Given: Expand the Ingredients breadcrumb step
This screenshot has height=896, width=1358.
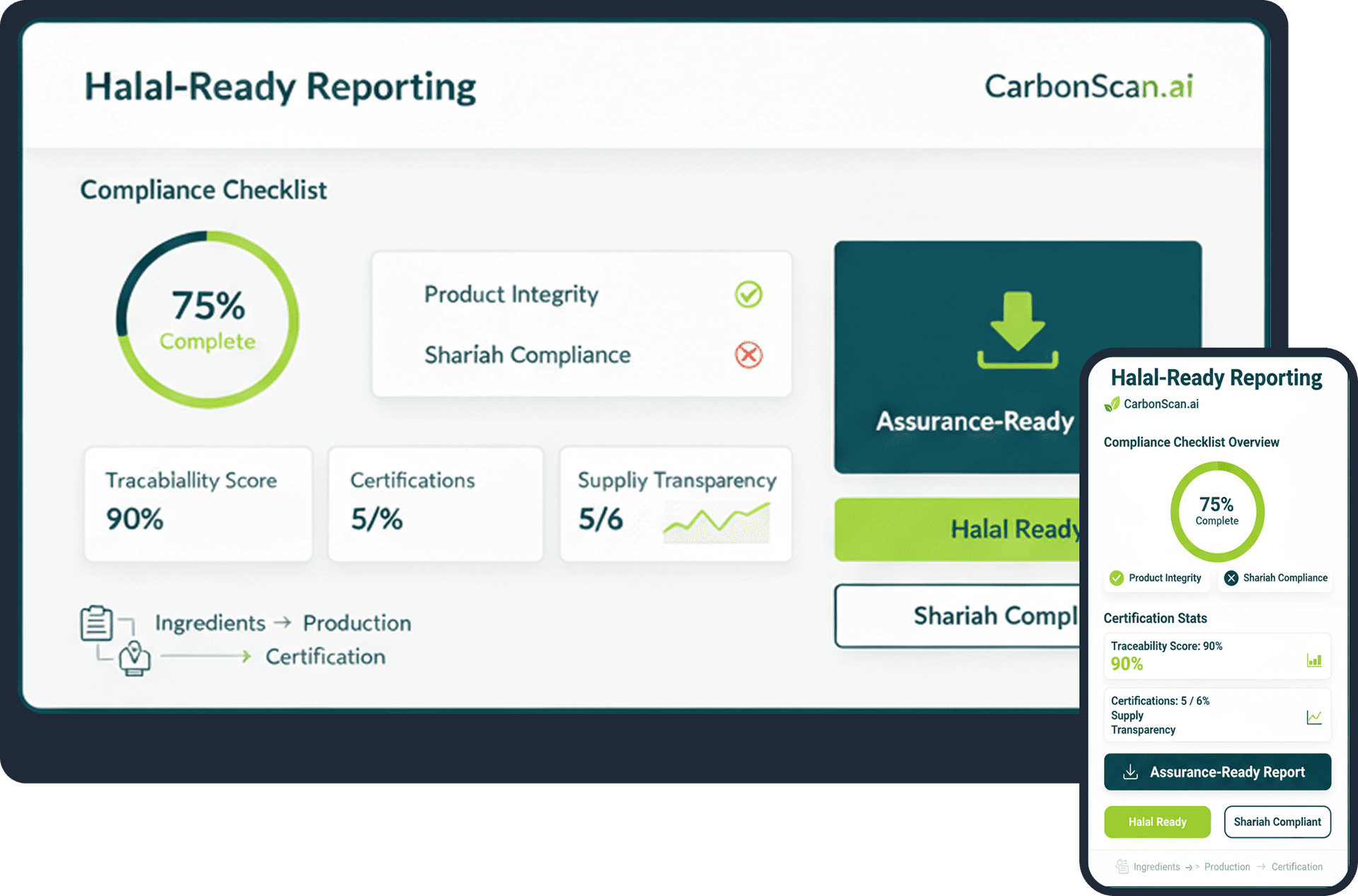Looking at the screenshot, I should pyautogui.click(x=209, y=623).
